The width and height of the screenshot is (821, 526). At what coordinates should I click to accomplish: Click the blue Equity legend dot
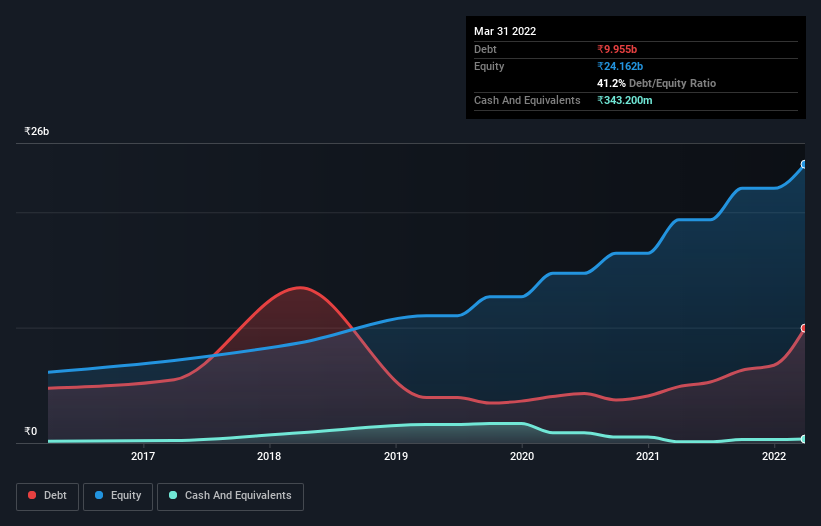point(99,495)
